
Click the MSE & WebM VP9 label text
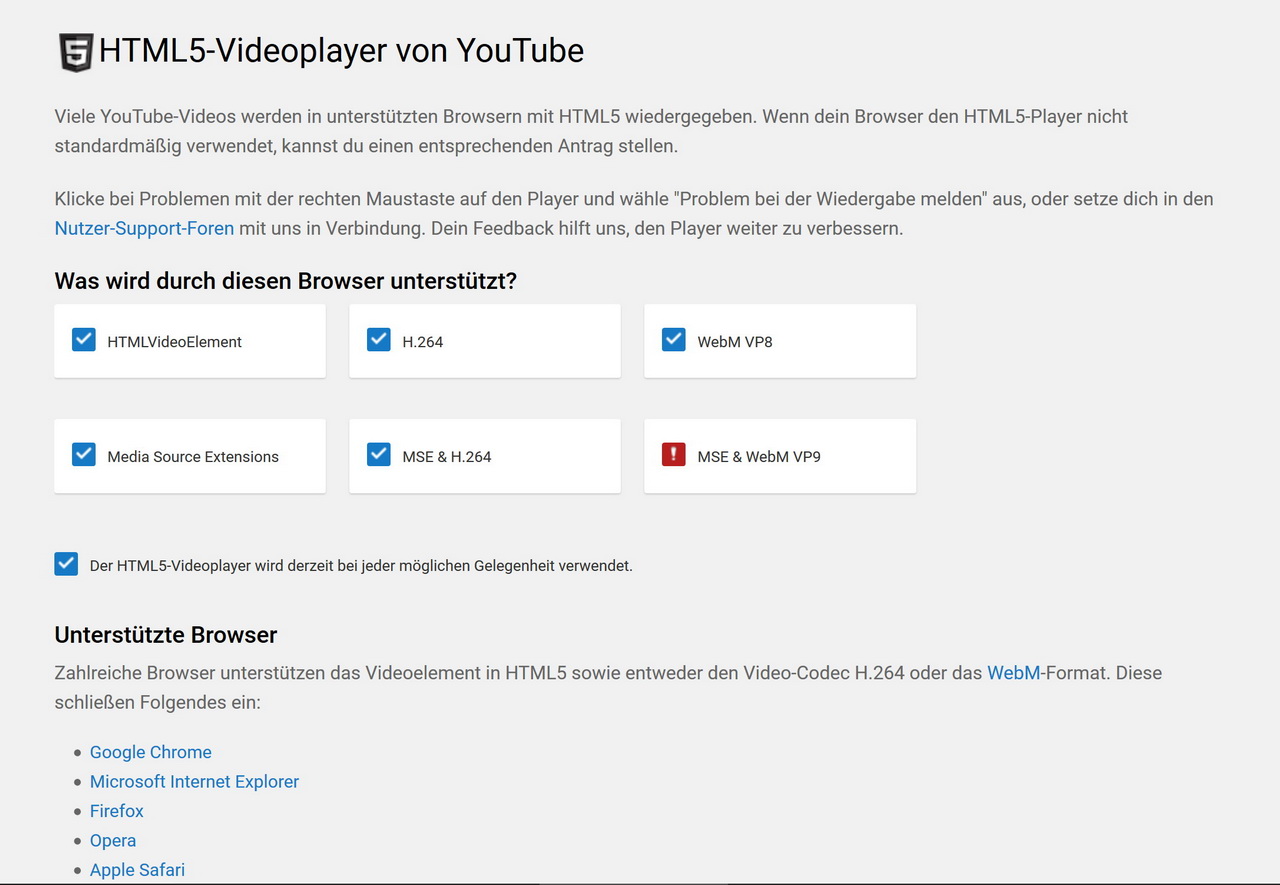[759, 457]
